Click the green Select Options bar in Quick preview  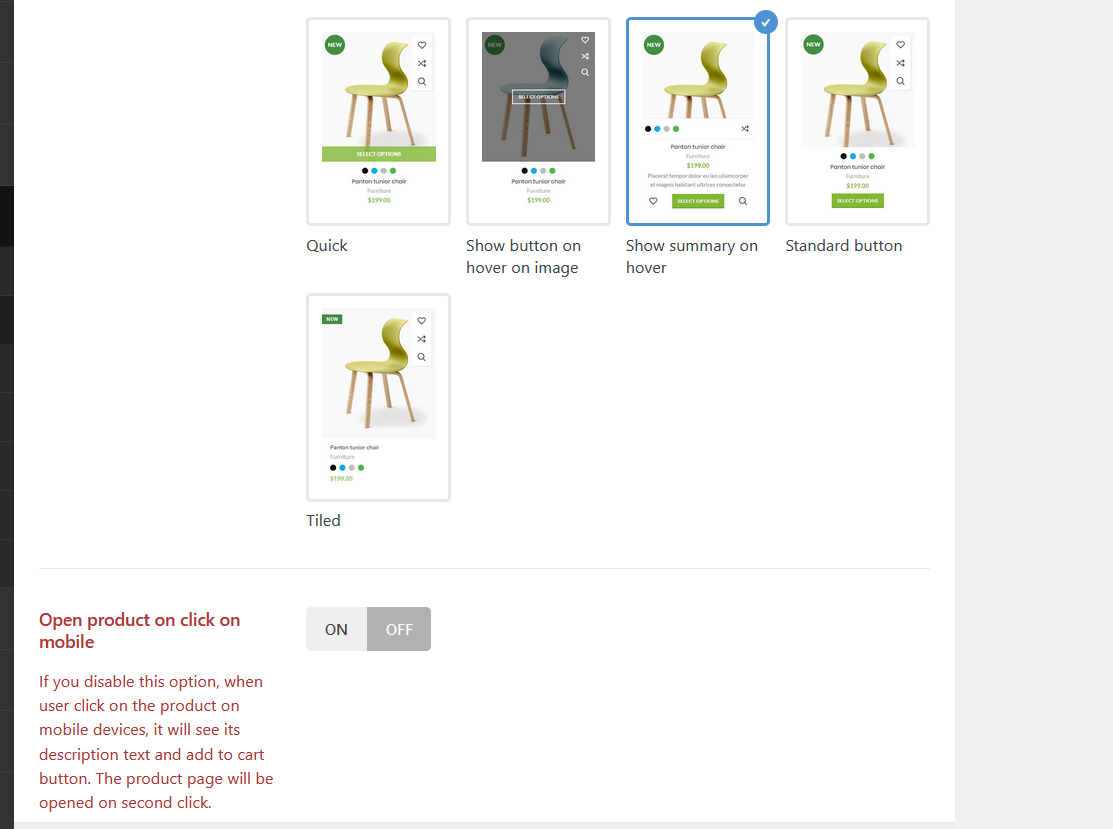pos(379,154)
